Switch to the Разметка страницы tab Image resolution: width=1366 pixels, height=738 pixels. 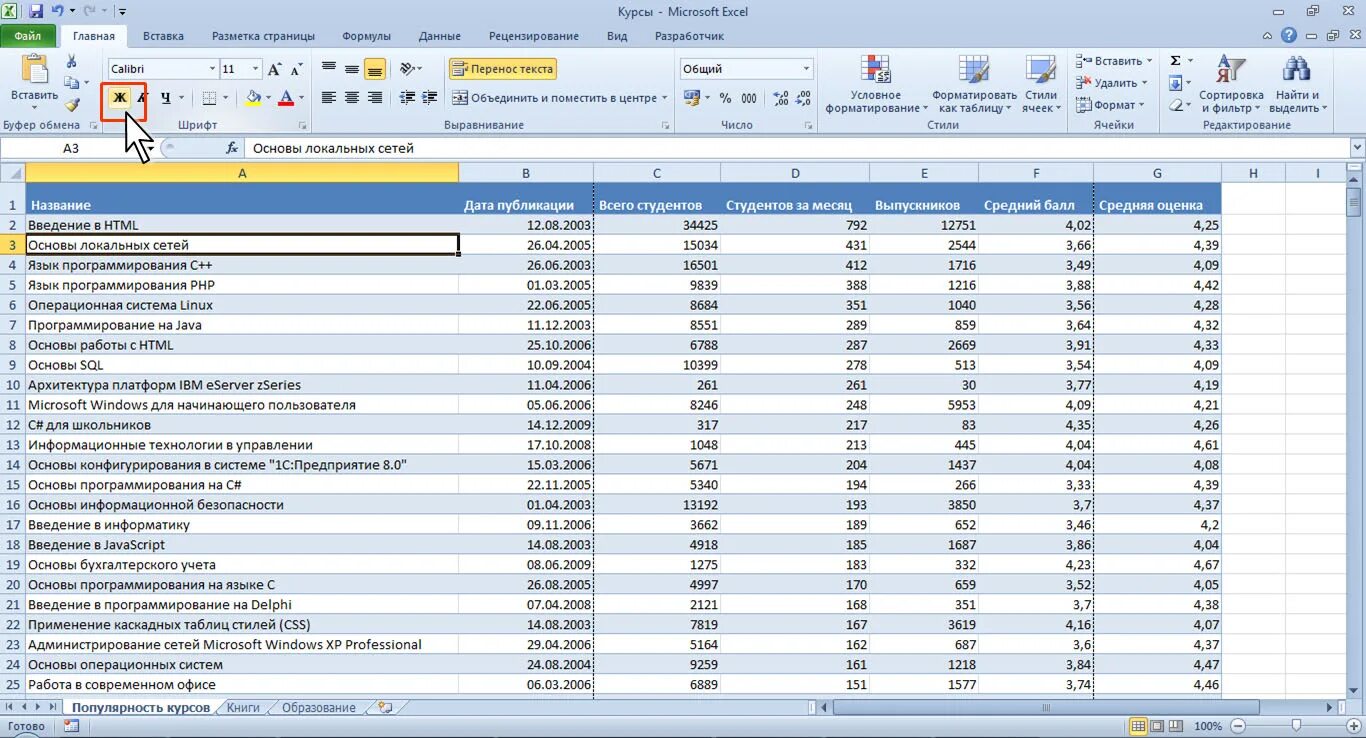point(263,36)
